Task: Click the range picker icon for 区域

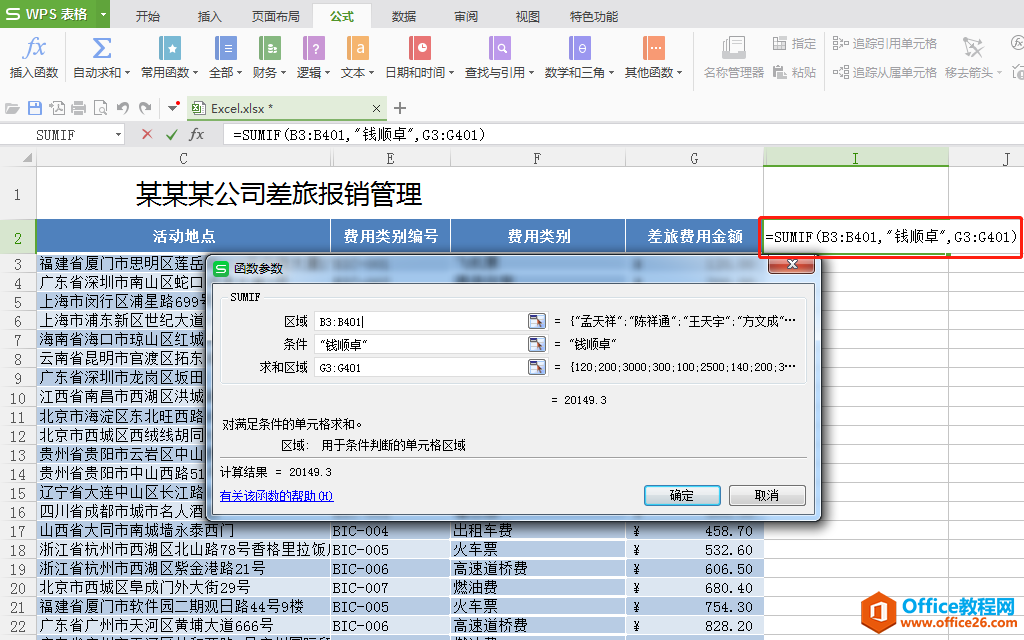Action: (537, 321)
